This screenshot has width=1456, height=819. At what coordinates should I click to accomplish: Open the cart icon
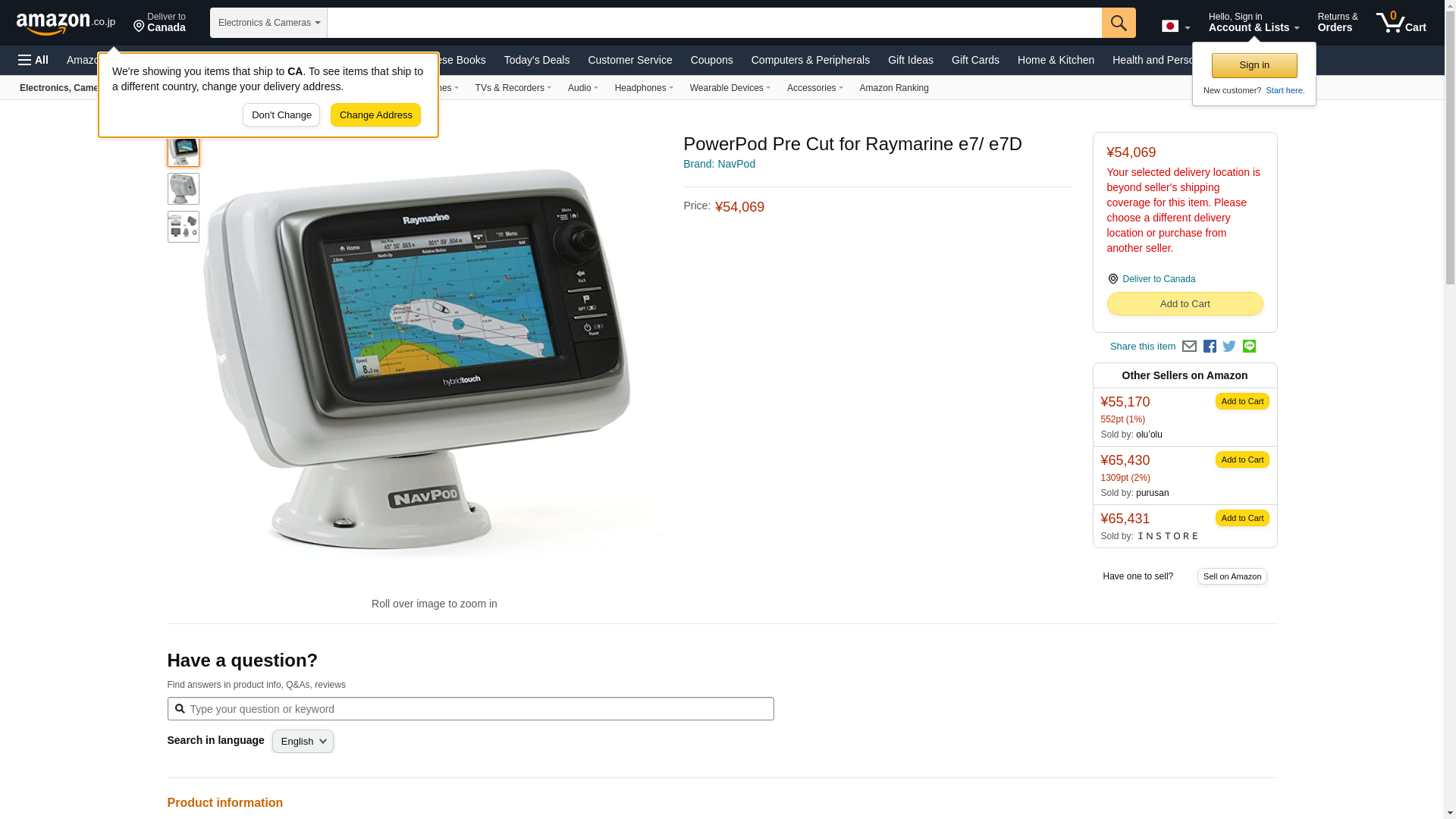coord(1401,23)
